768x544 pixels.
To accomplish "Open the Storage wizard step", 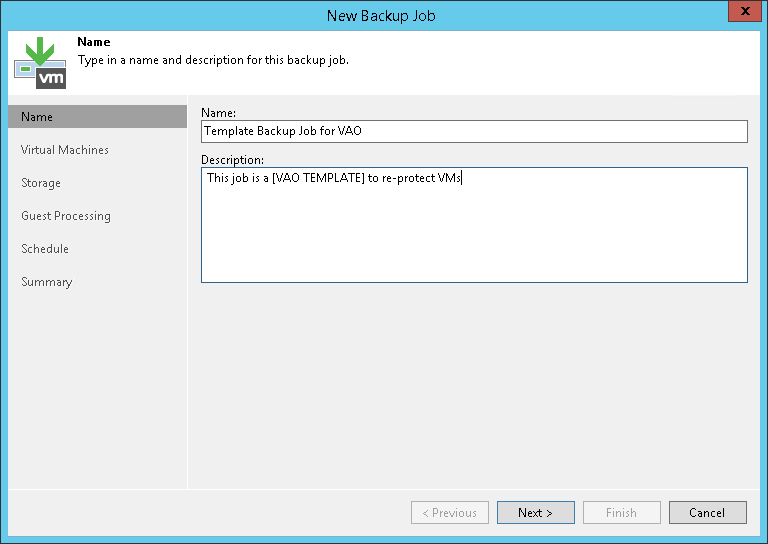I will [41, 183].
